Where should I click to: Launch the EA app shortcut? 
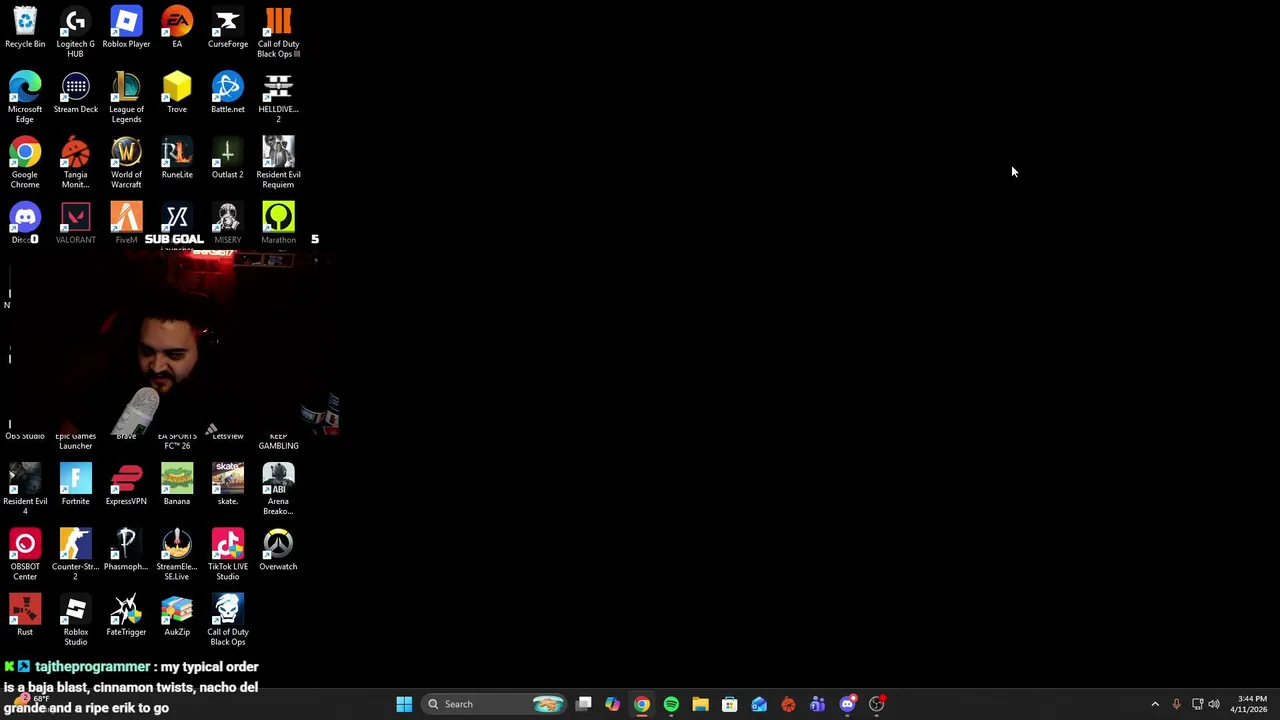click(x=177, y=28)
